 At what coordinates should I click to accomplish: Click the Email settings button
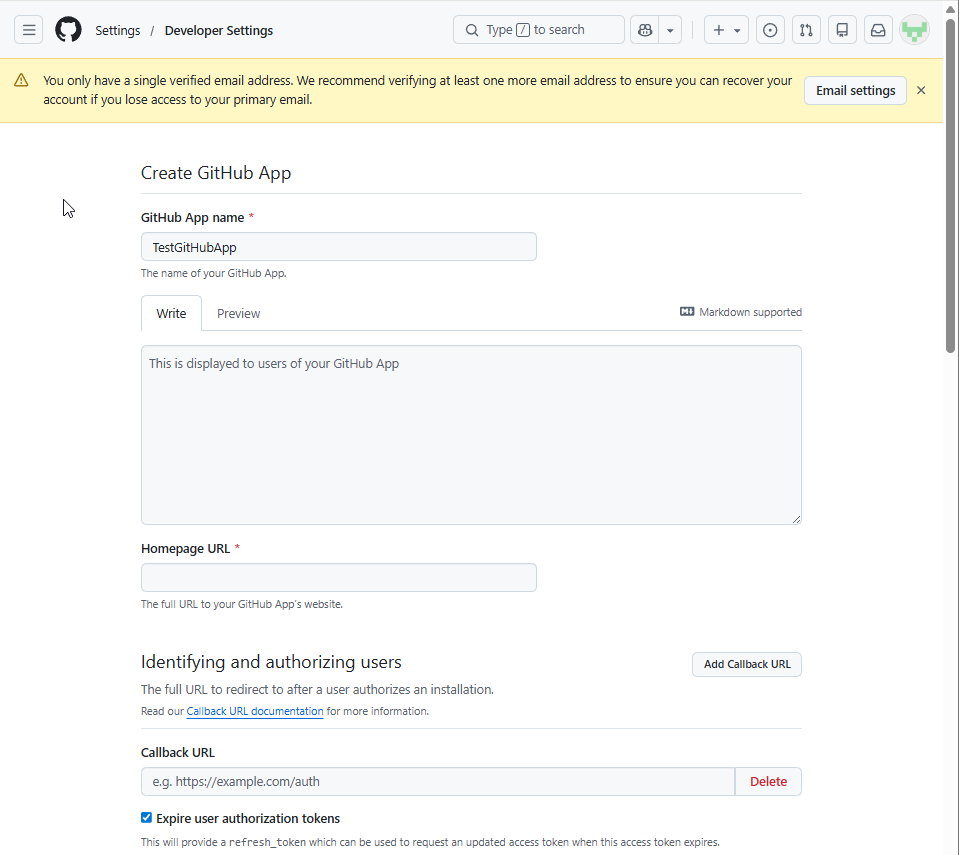pyautogui.click(x=855, y=91)
